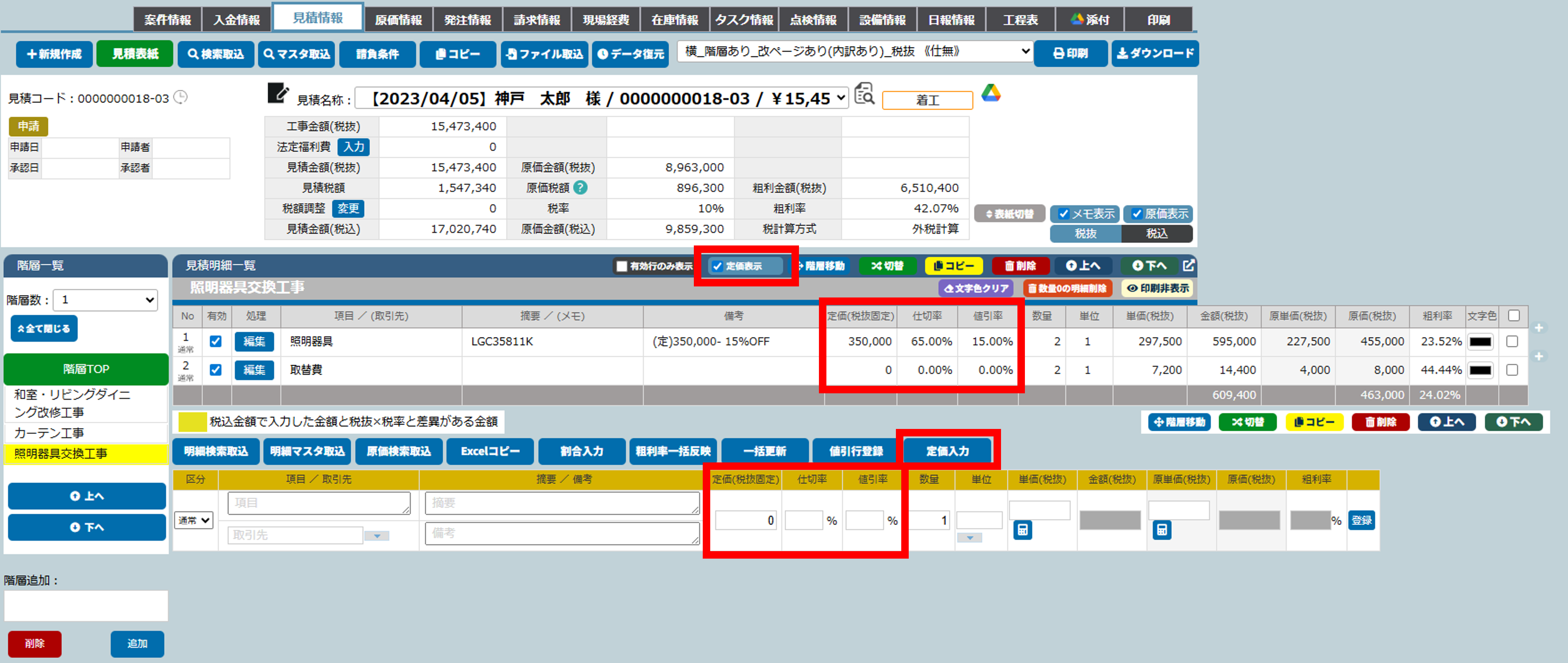
Task: Click the 項目 input field in entry row
Action: click(318, 503)
